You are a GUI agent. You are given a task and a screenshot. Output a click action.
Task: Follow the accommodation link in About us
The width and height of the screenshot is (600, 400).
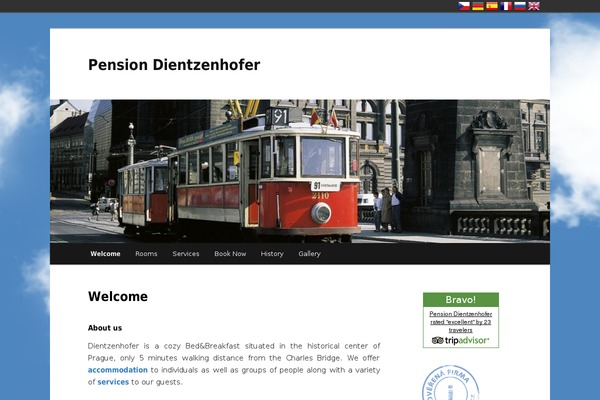[117, 370]
